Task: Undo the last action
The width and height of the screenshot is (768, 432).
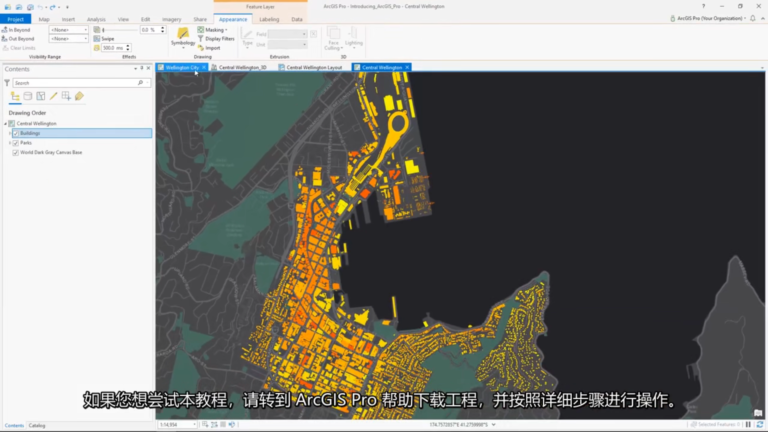Action: point(40,7)
